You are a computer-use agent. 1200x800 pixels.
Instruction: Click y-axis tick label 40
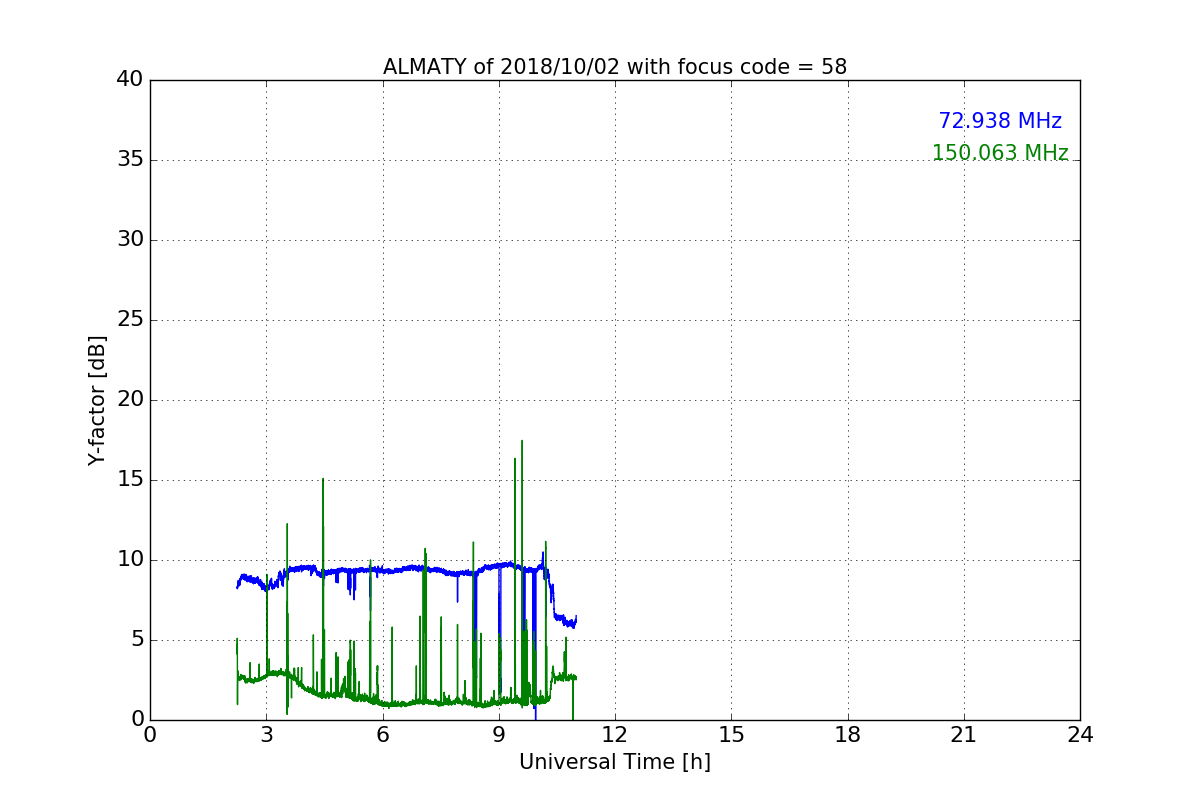click(130, 80)
